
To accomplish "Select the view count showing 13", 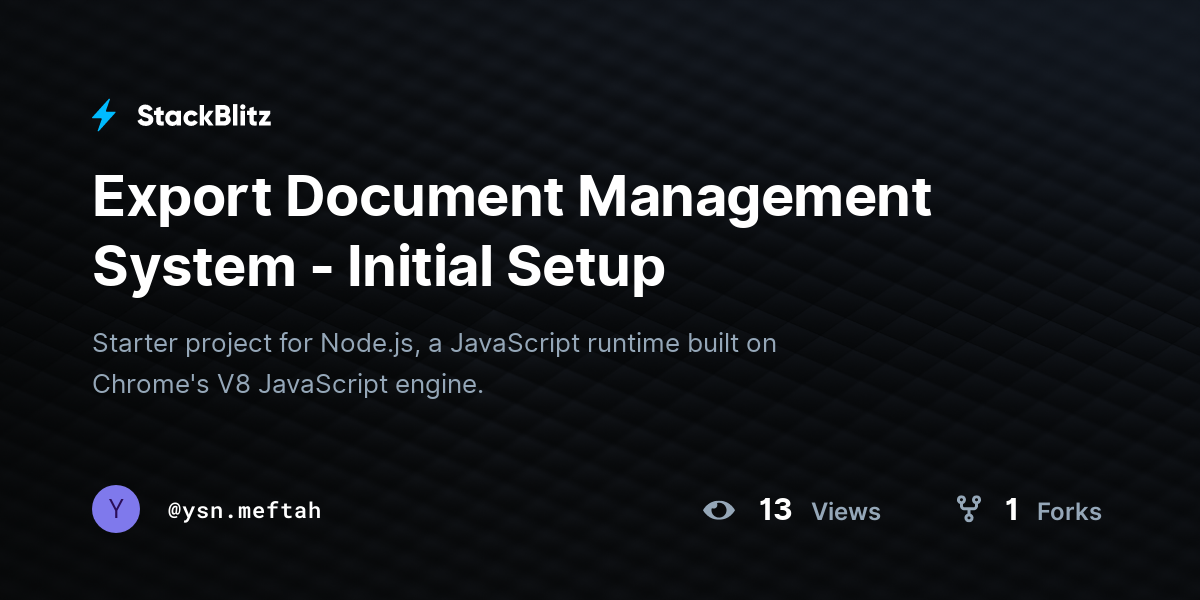I will tap(775, 510).
